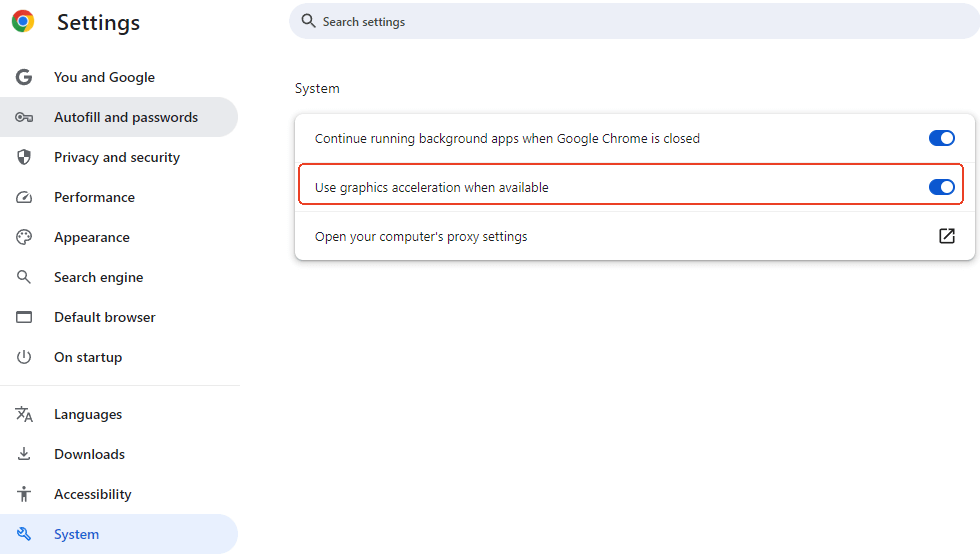Viewport: 980px width, 560px height.
Task: Focus the Search settings field
Action: (634, 21)
